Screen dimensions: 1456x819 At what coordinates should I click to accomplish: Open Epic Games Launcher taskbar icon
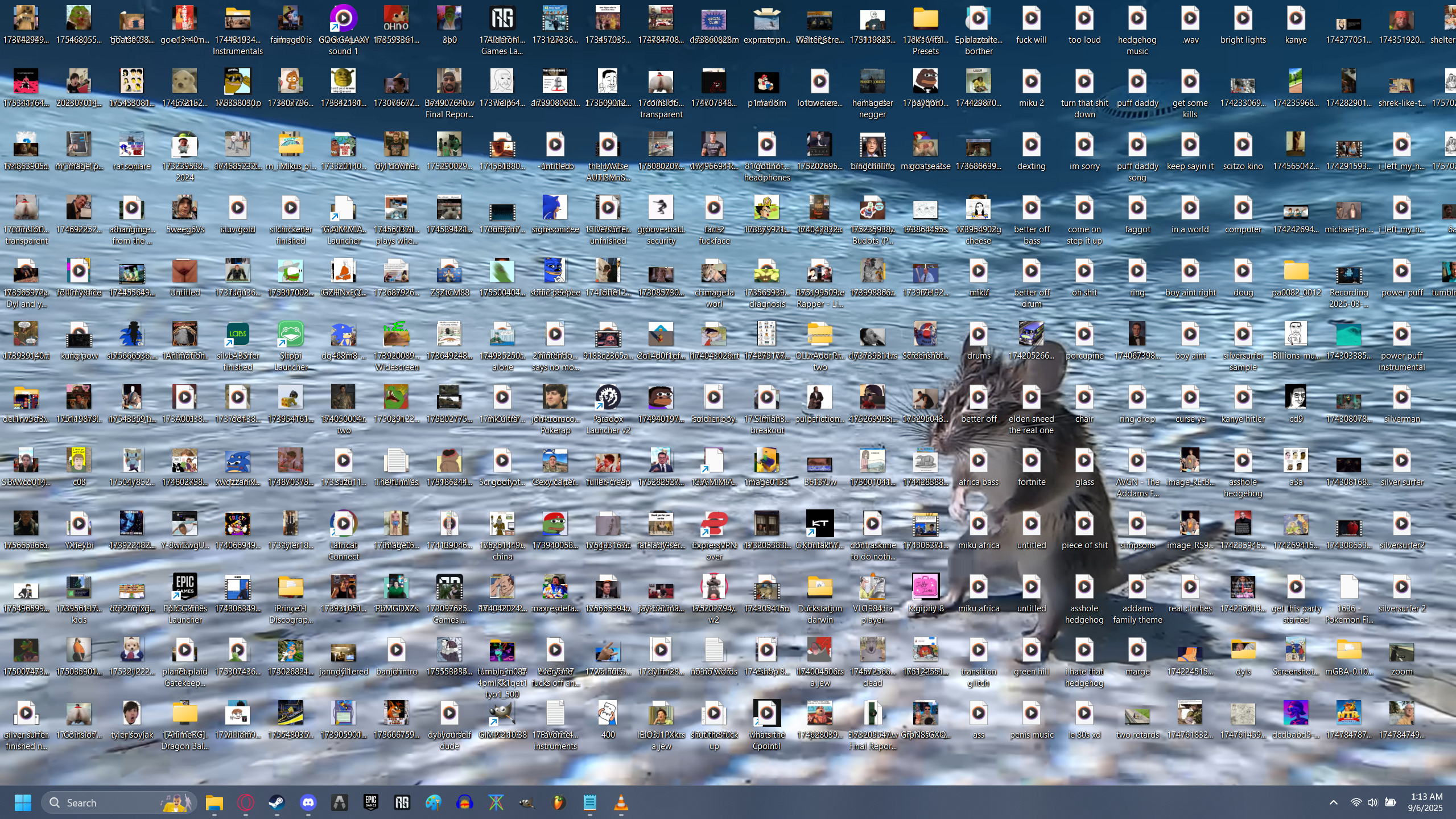pyautogui.click(x=371, y=802)
